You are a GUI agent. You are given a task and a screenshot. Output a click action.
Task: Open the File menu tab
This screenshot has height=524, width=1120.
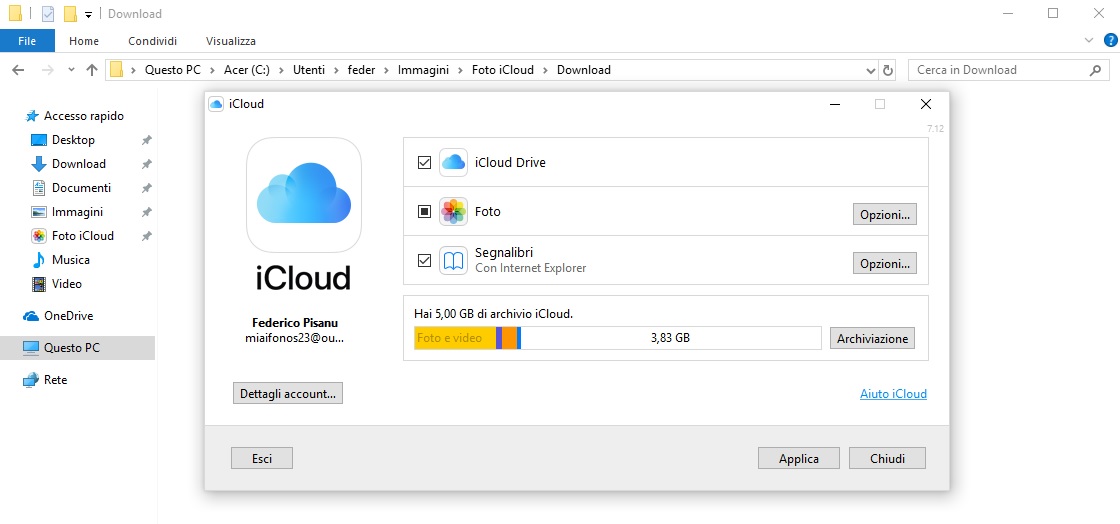click(27, 41)
